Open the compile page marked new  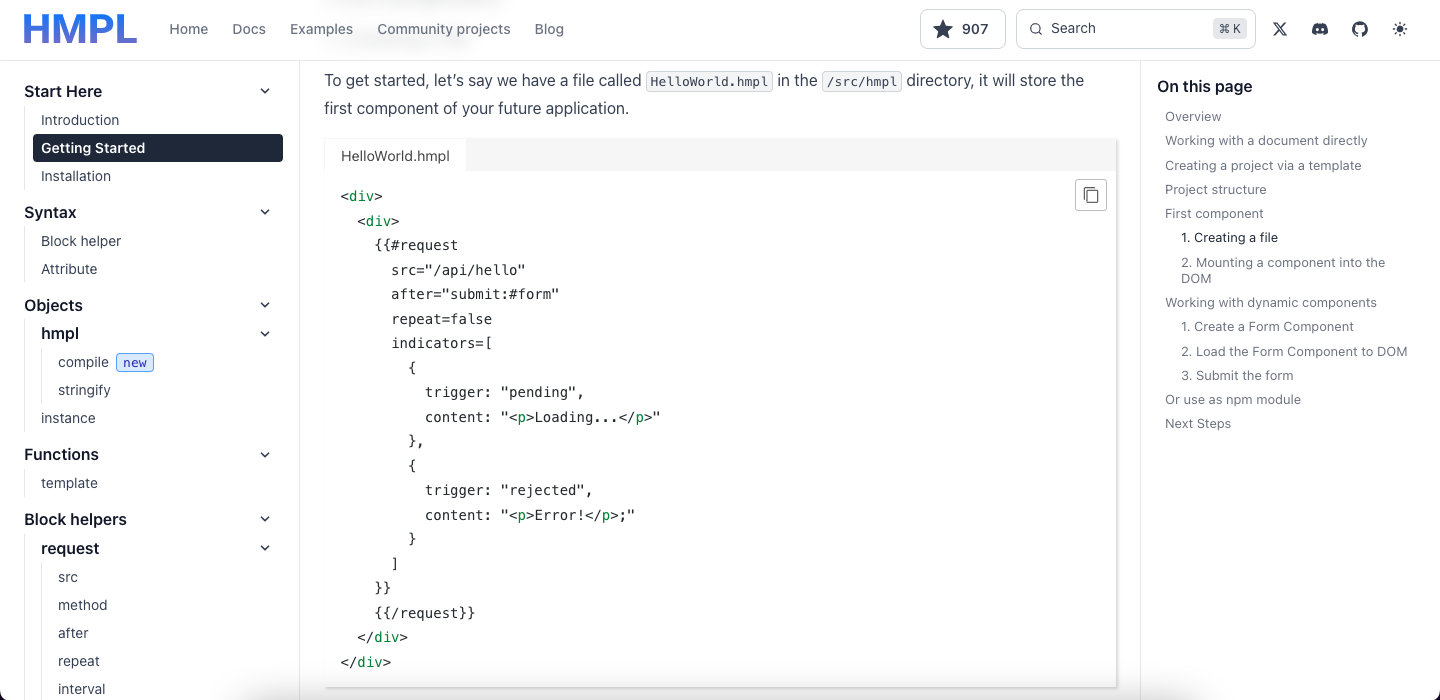coord(84,362)
